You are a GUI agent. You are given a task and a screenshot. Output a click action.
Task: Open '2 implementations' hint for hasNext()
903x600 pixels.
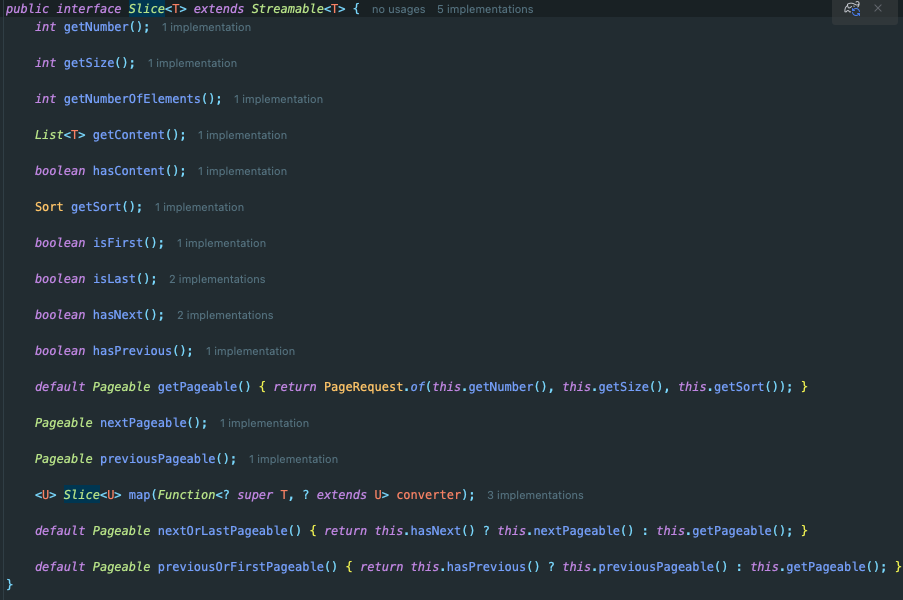224,315
